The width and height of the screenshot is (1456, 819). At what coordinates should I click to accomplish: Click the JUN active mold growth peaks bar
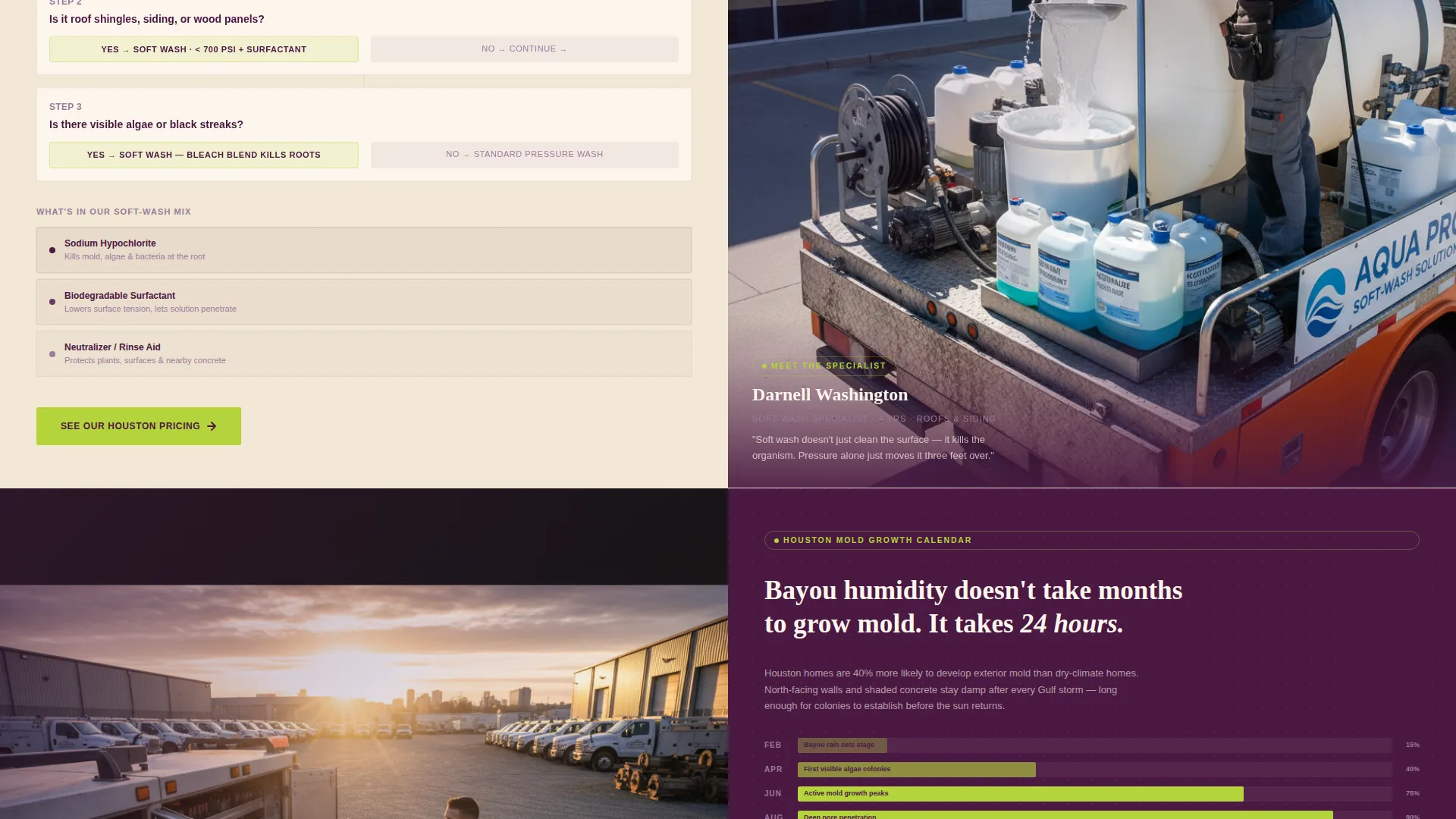pyautogui.click(x=1021, y=794)
